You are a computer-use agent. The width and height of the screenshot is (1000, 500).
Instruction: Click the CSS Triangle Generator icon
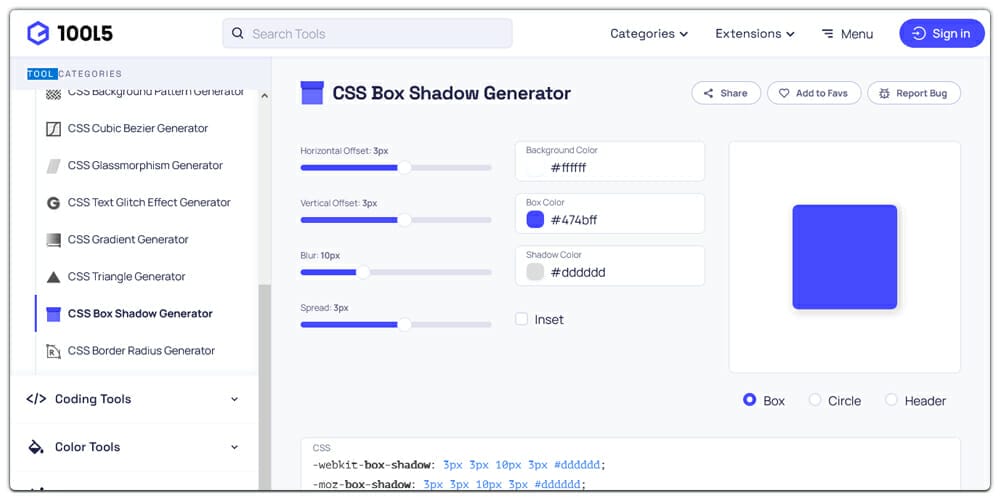pos(54,277)
